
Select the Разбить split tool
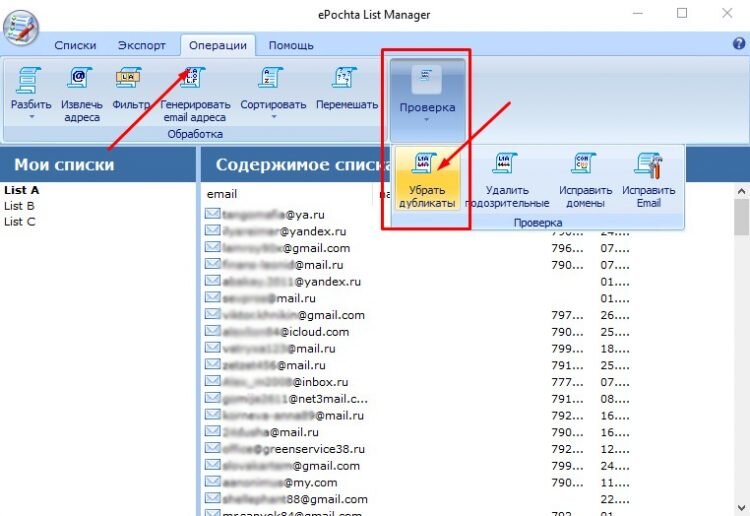31,92
